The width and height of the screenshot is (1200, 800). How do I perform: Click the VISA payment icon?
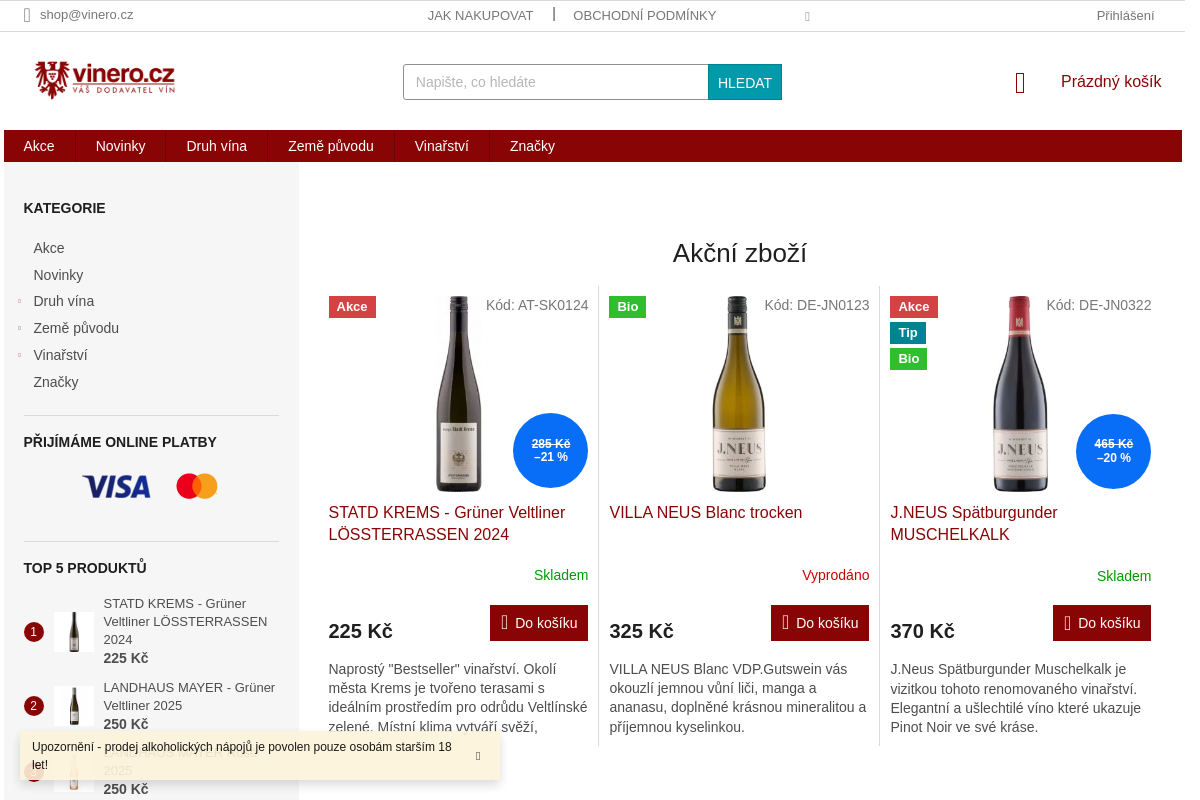tap(116, 486)
